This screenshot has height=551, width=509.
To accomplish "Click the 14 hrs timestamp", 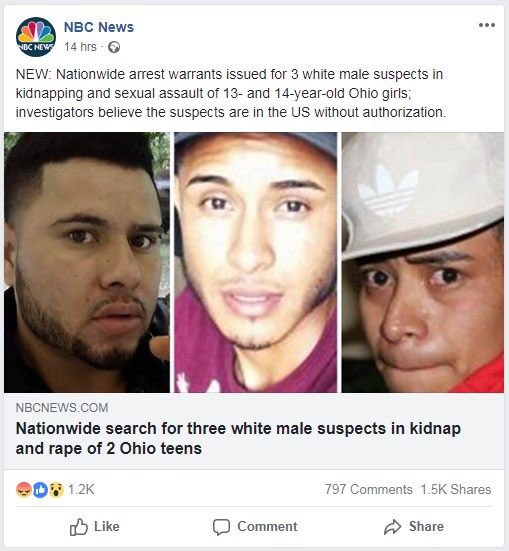I will pos(80,47).
